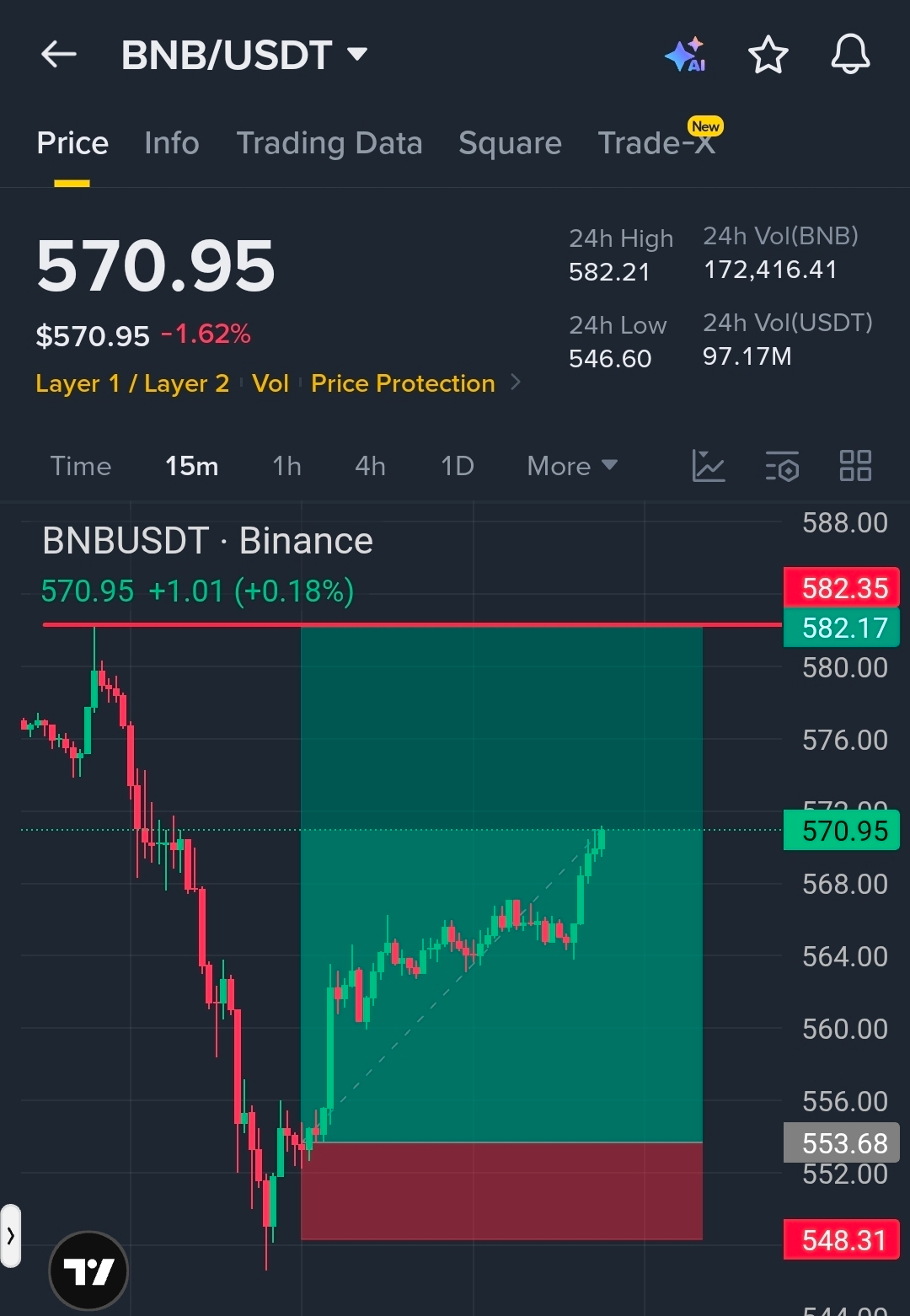
Task: Expand the More intervals dropdown
Action: [572, 466]
